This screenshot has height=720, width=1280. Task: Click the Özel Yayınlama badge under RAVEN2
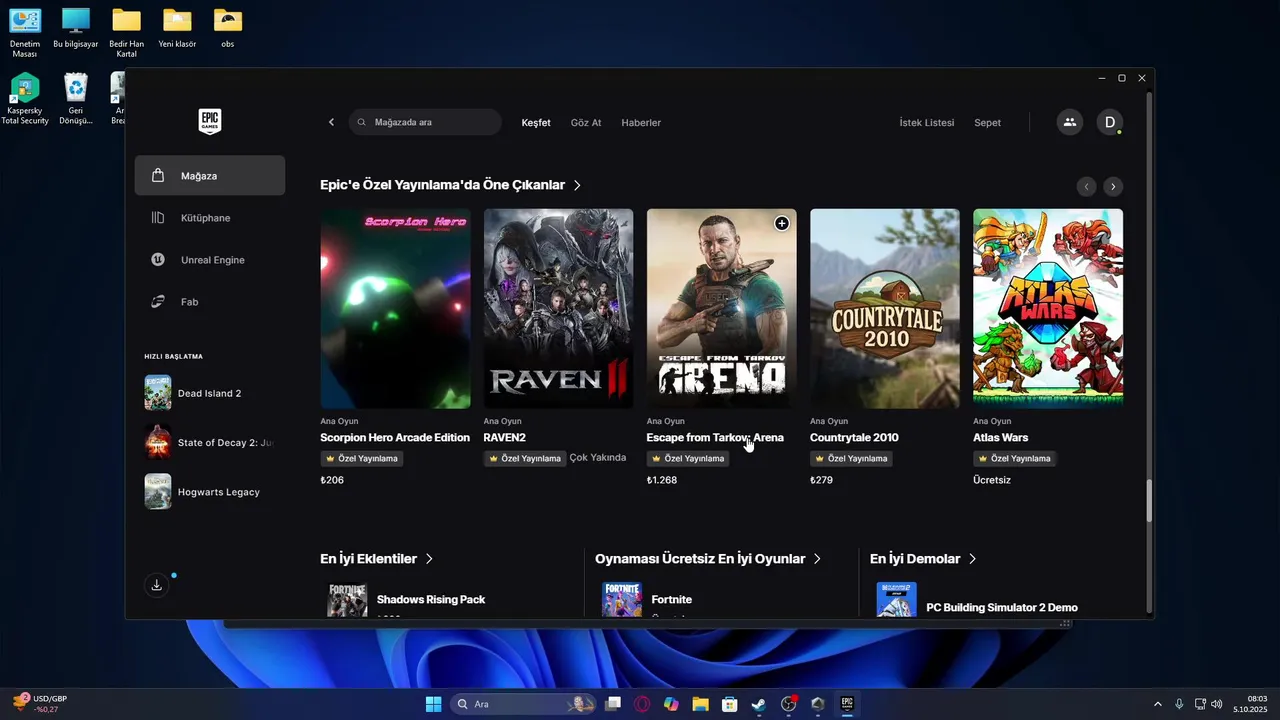(x=525, y=458)
